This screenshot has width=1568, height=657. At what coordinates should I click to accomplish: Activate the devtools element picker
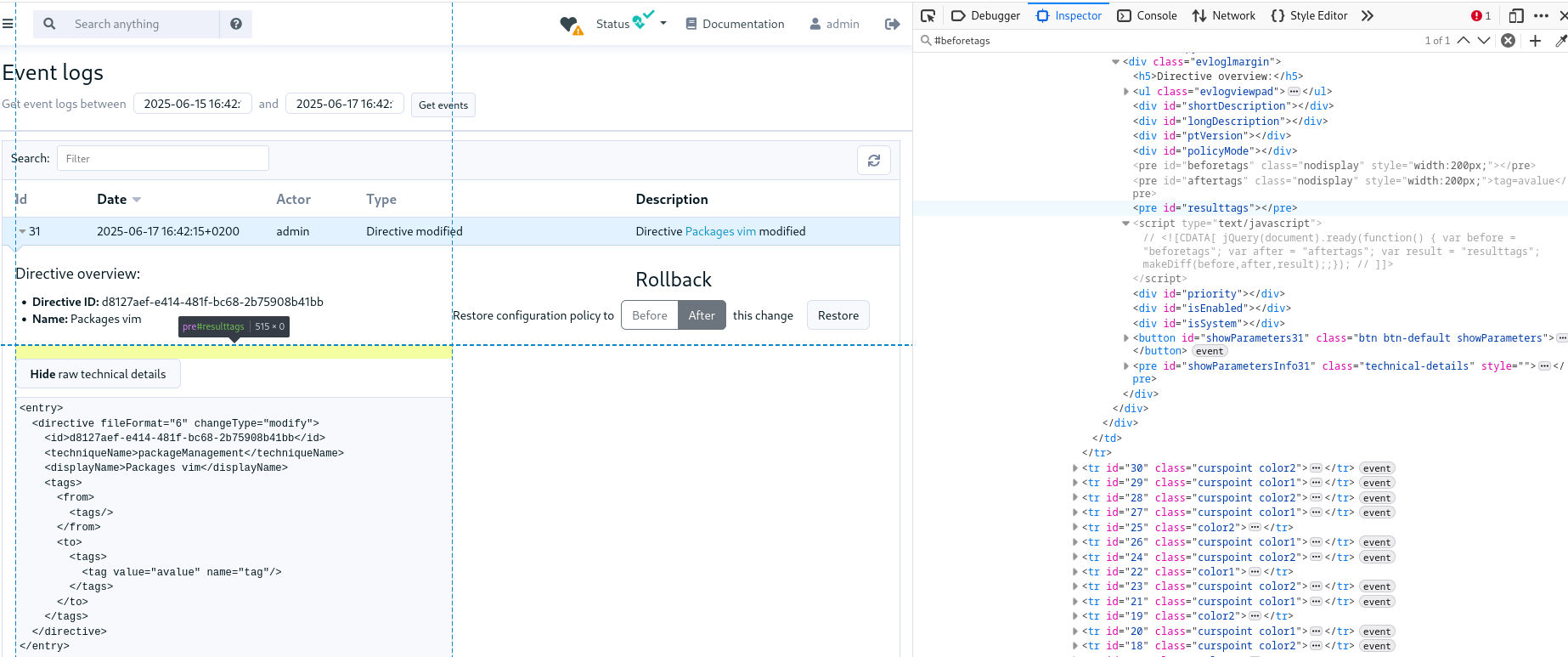tap(928, 15)
